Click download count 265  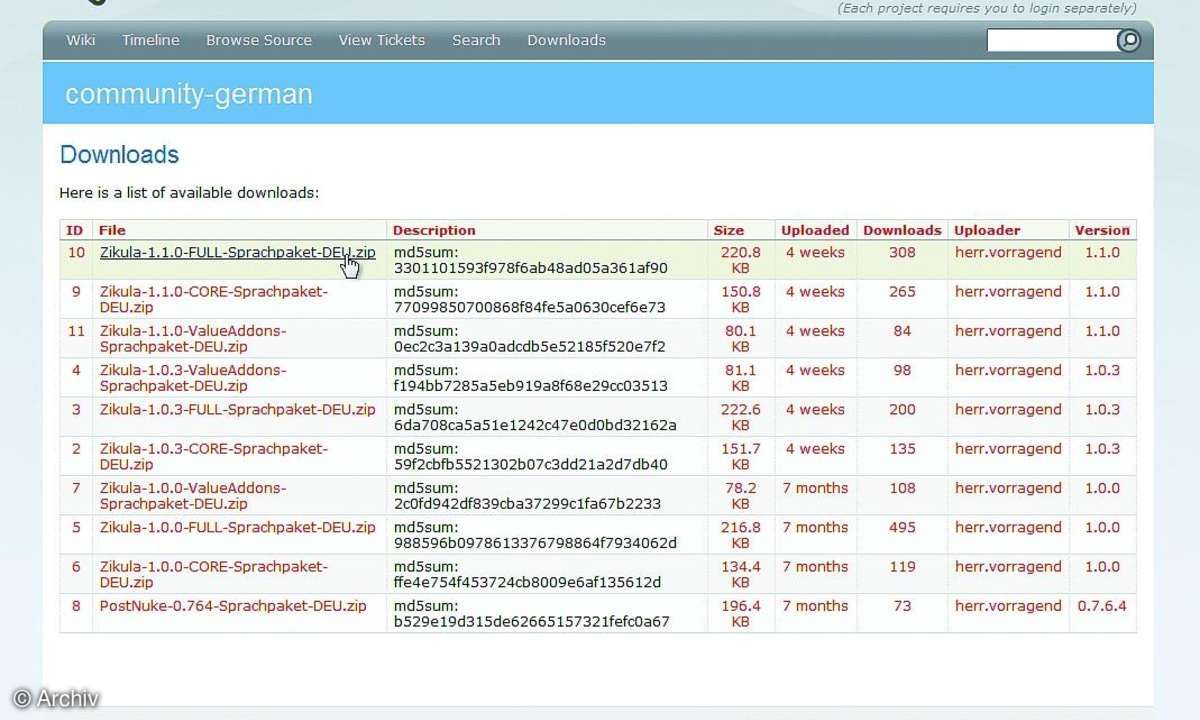[x=902, y=292]
